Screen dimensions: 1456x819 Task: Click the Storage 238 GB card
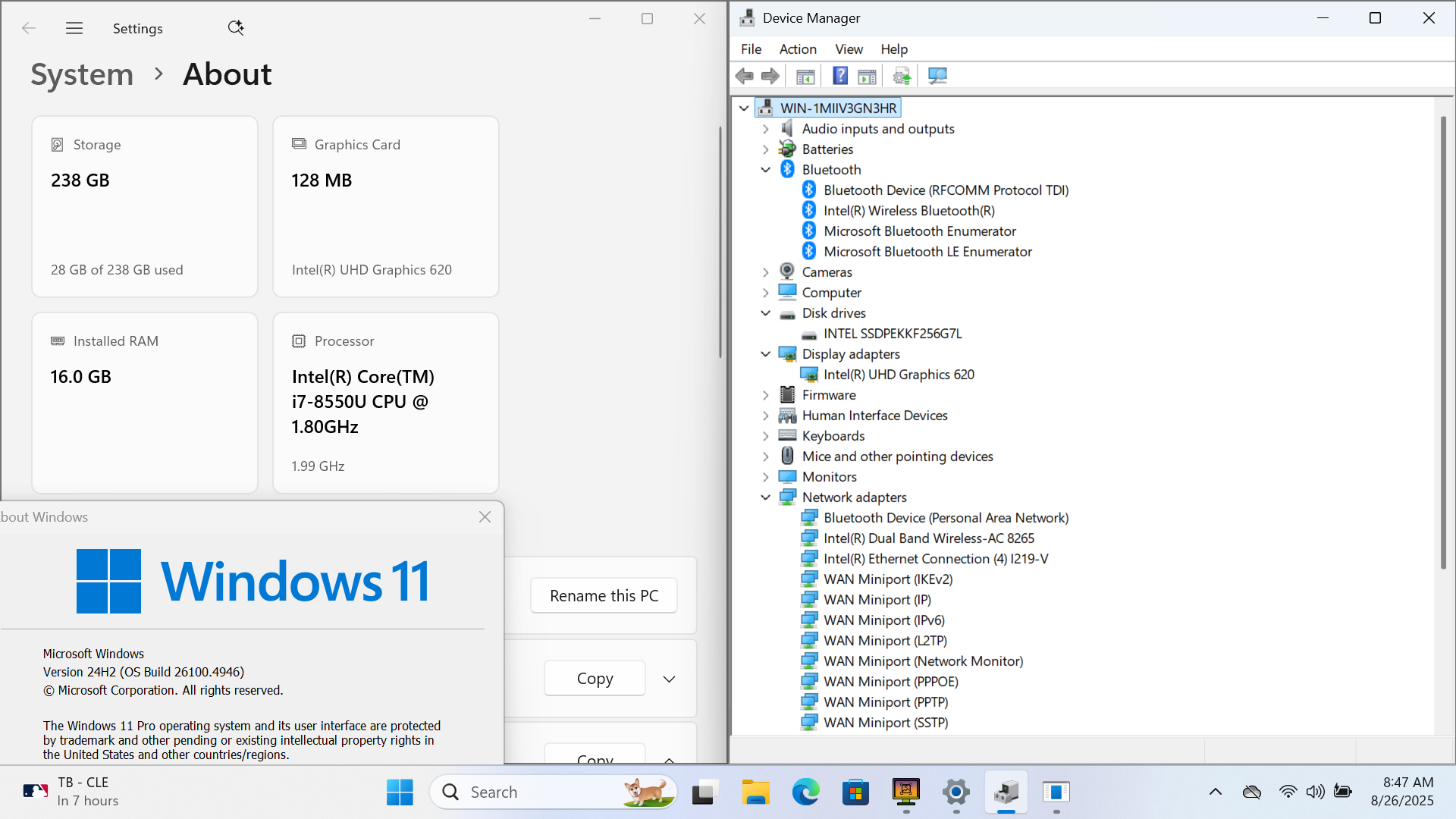(145, 206)
